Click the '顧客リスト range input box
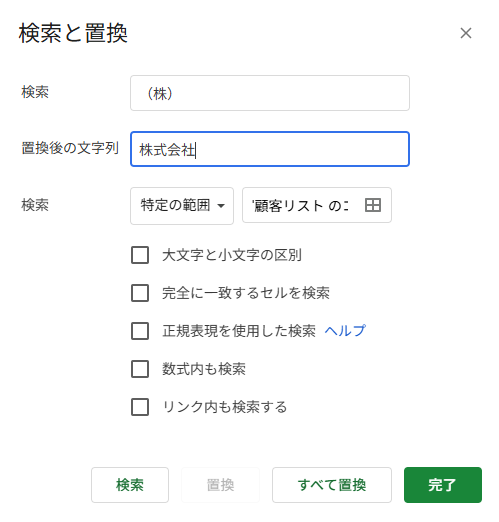This screenshot has width=499, height=522. 317,205
